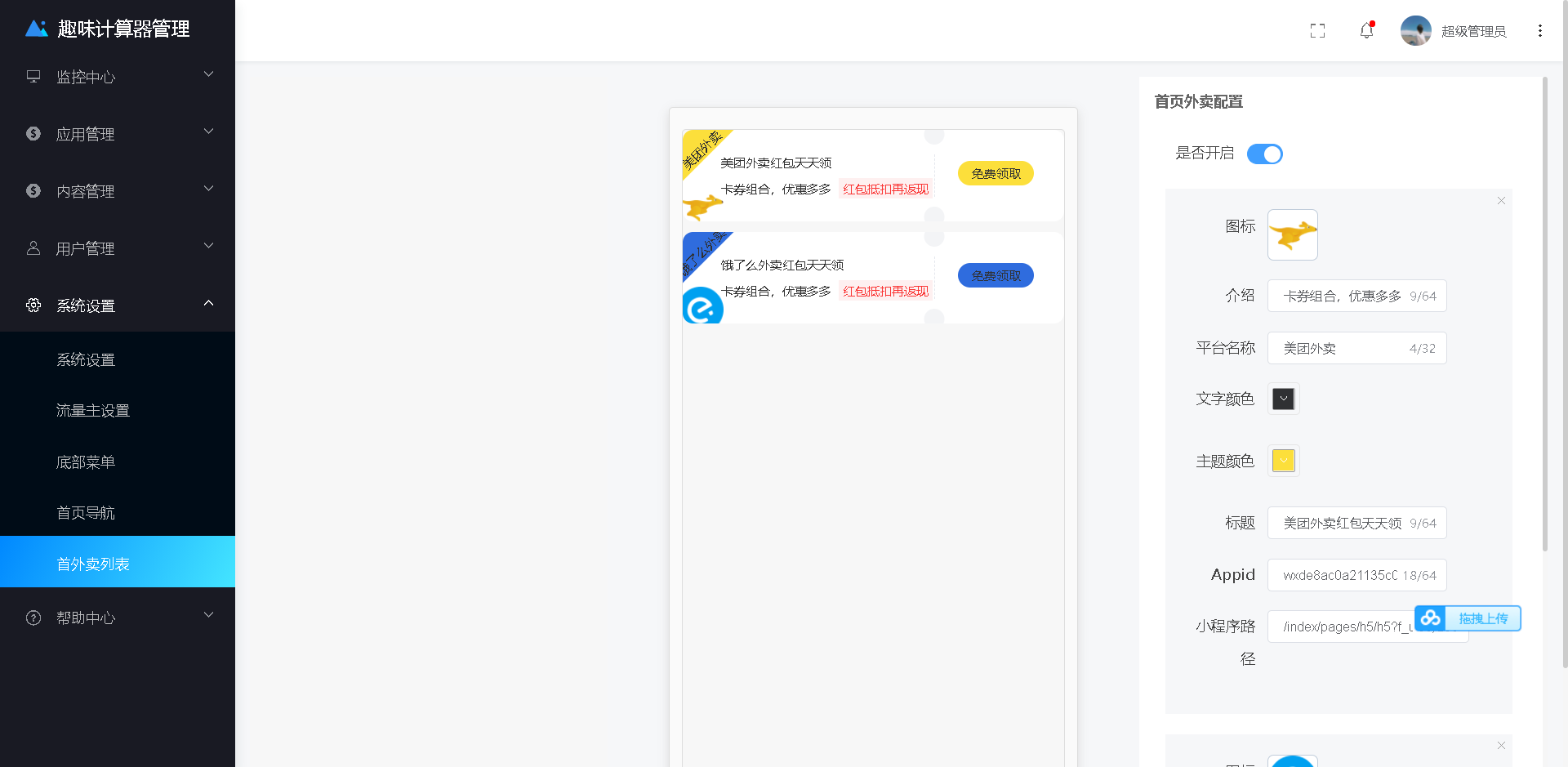Toggle fullscreen mode icon in top bar
Image resolution: width=1568 pixels, height=767 pixels.
tap(1317, 30)
